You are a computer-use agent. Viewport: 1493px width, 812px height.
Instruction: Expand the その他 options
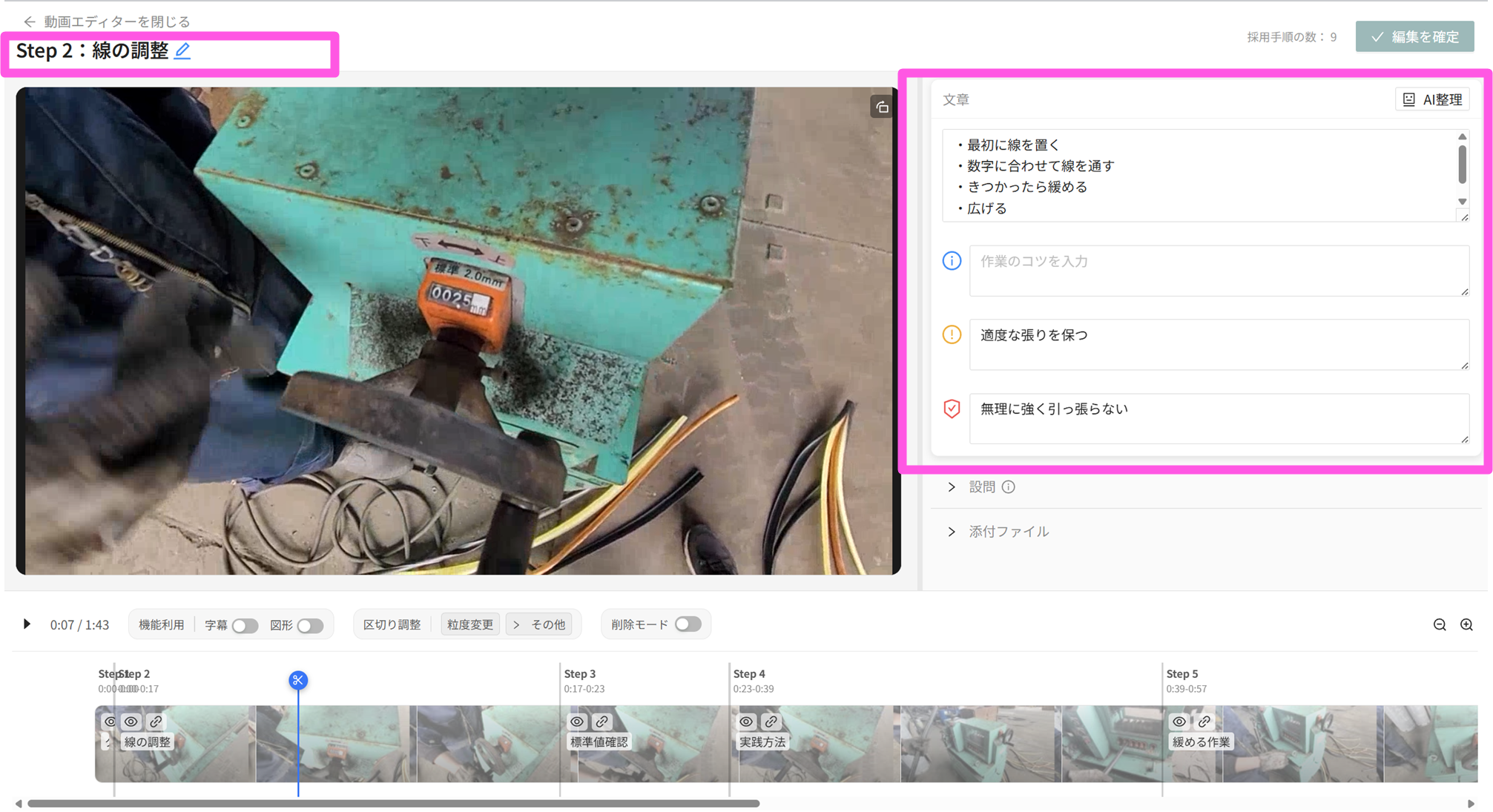point(540,624)
